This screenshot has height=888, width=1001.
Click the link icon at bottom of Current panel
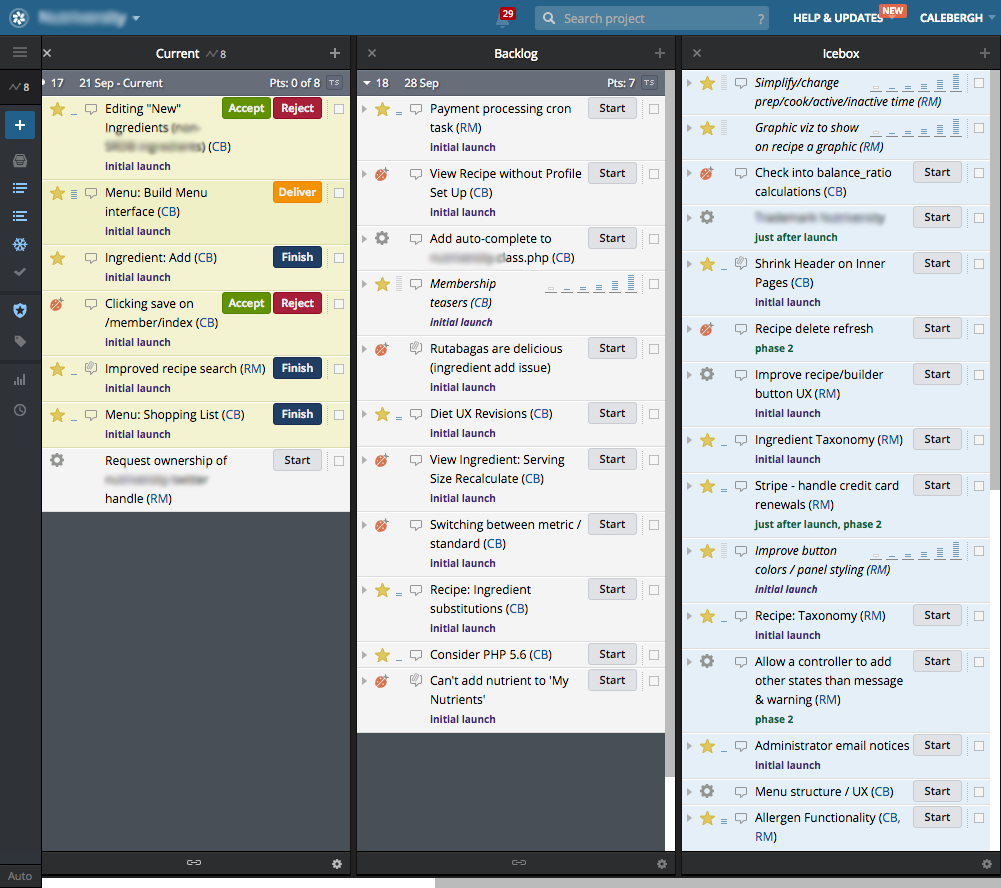pos(194,862)
